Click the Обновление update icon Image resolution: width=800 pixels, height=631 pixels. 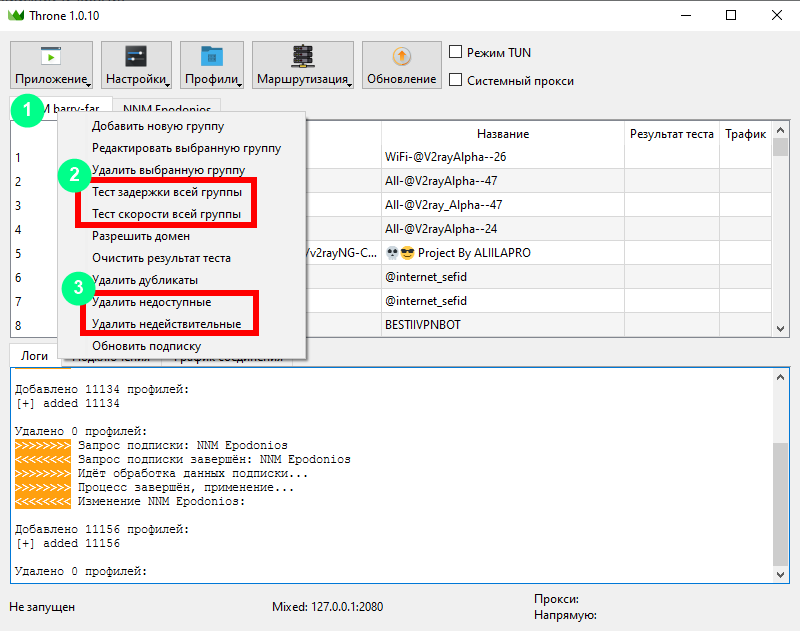tap(401, 57)
